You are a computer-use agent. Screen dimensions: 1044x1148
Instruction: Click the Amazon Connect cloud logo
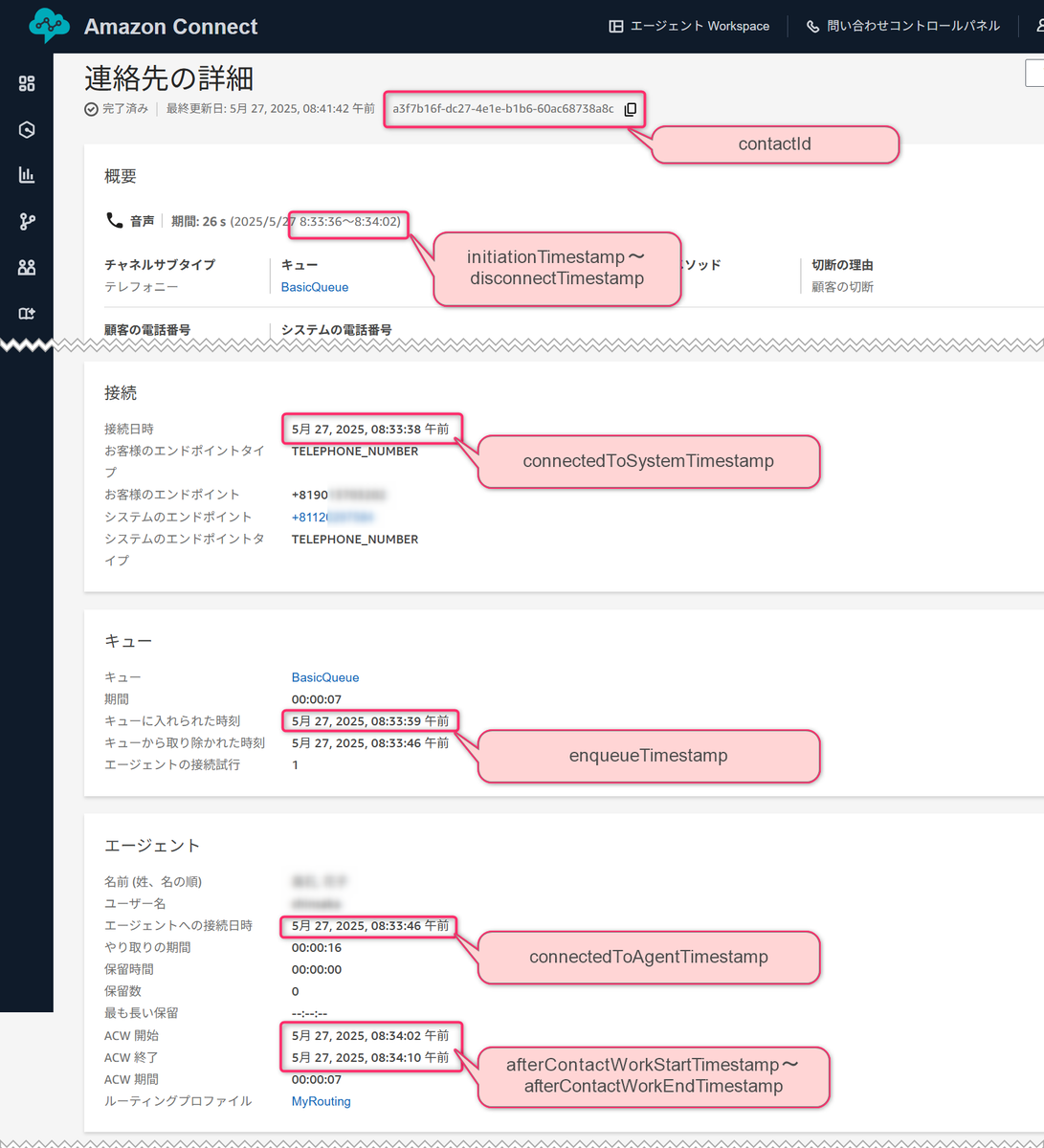(x=49, y=26)
